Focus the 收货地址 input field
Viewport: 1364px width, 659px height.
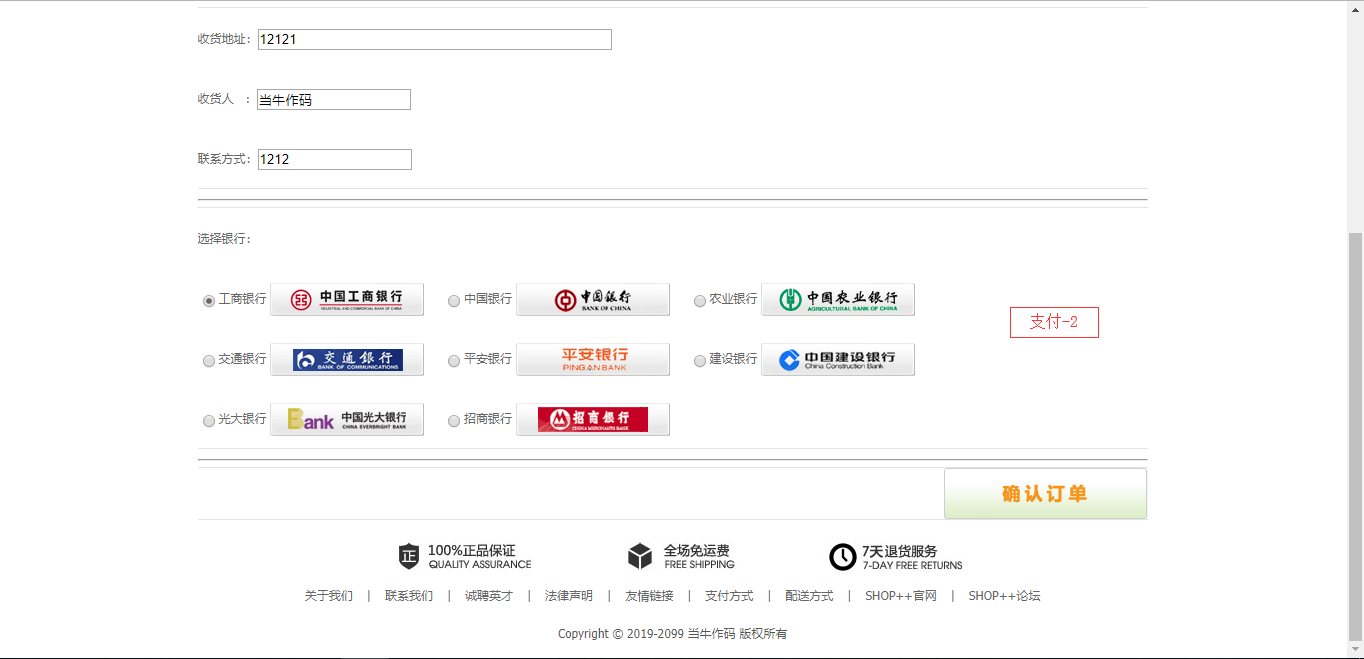tap(435, 40)
